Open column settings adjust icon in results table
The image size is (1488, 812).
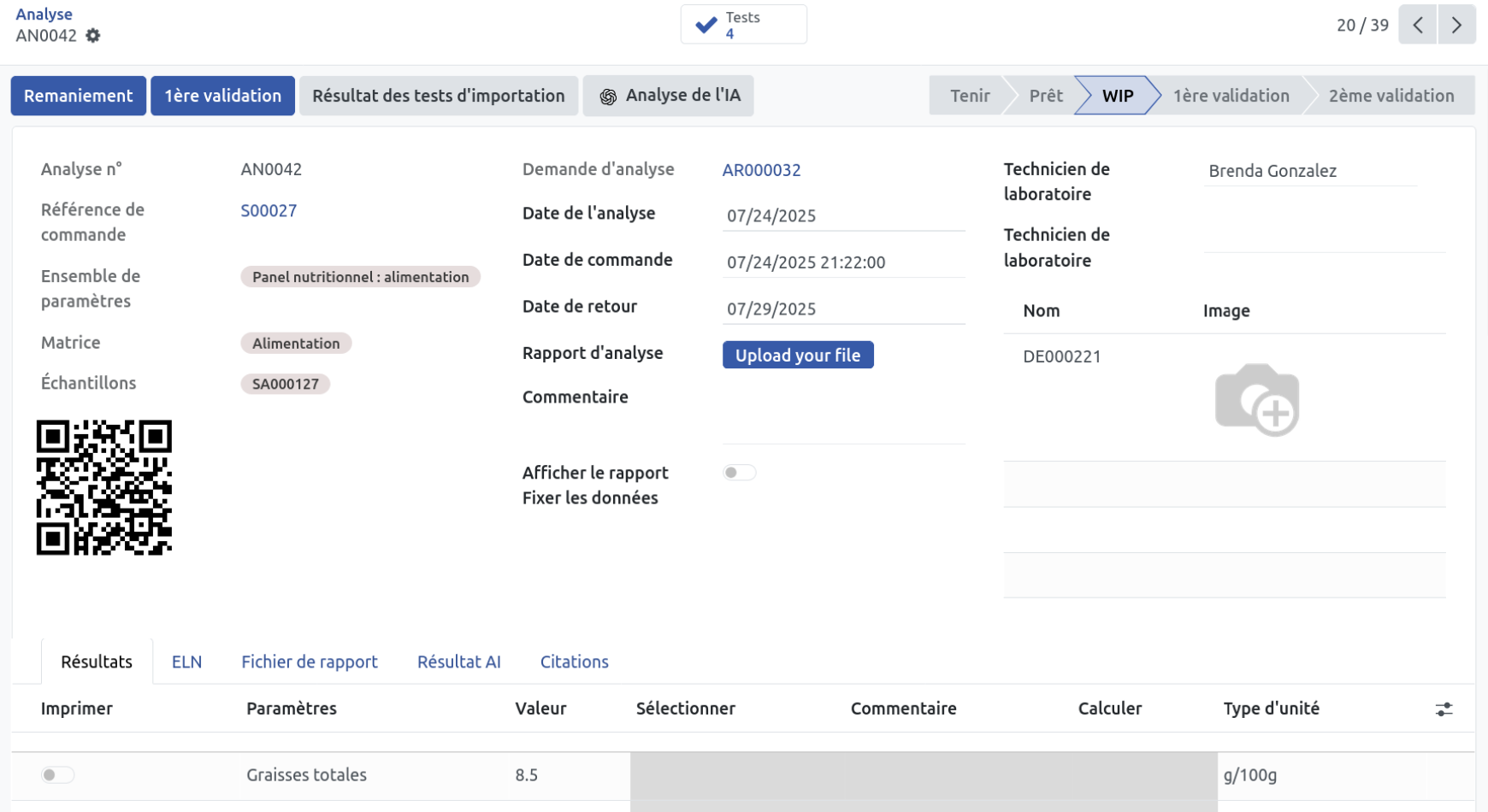pyautogui.click(x=1444, y=709)
